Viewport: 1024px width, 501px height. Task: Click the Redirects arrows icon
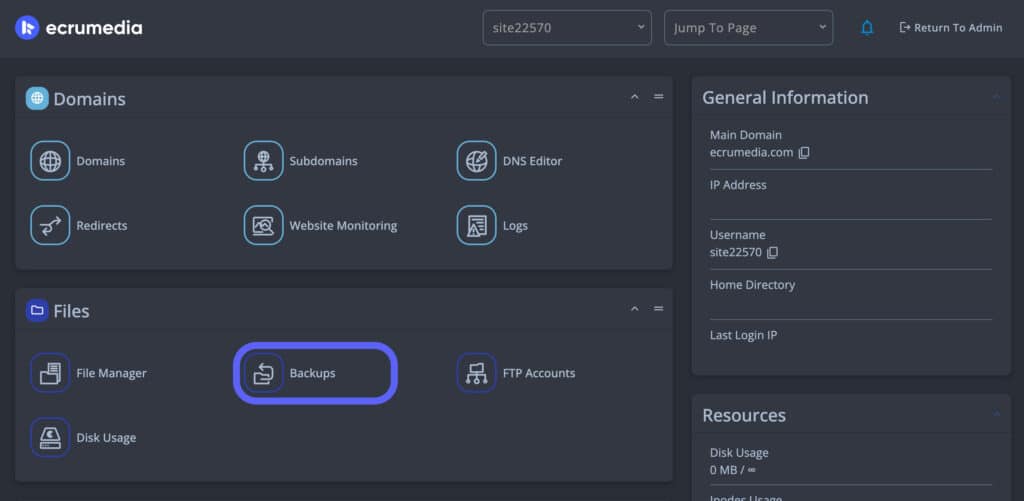(x=50, y=226)
